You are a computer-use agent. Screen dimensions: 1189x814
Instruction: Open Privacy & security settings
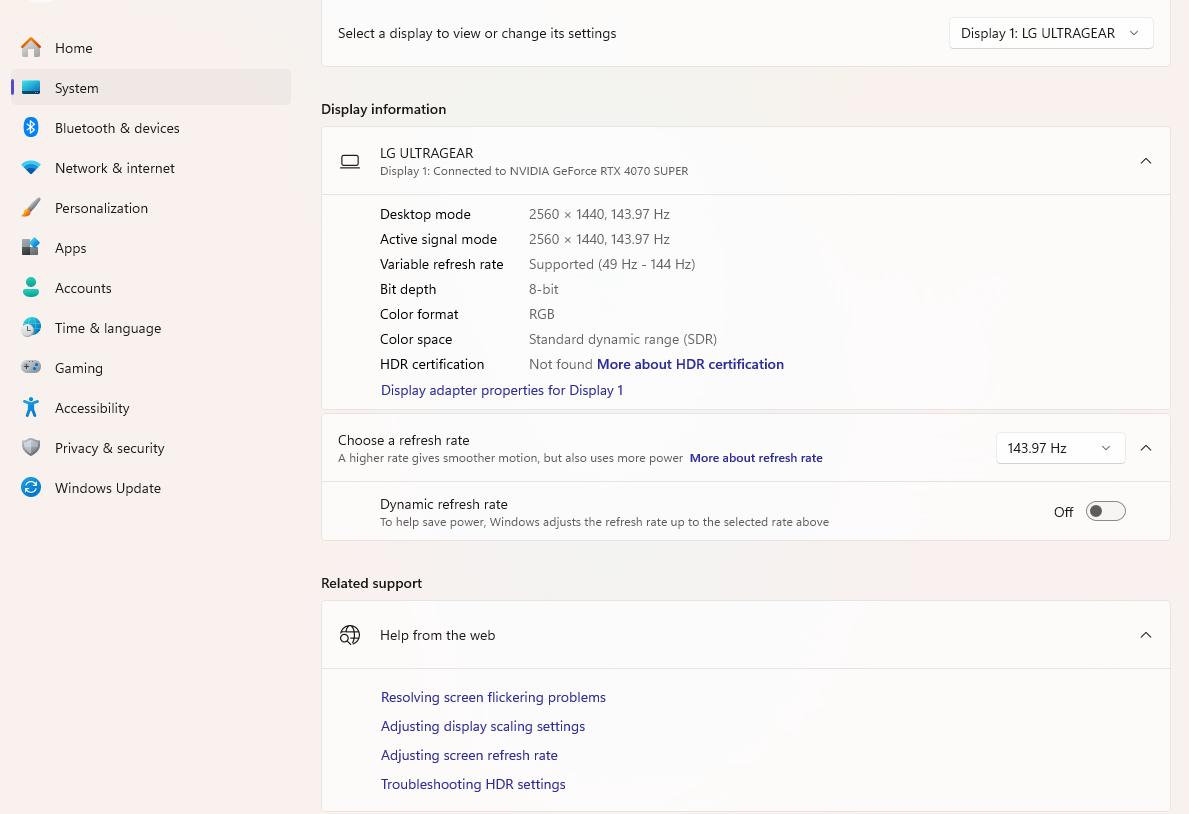[151, 448]
